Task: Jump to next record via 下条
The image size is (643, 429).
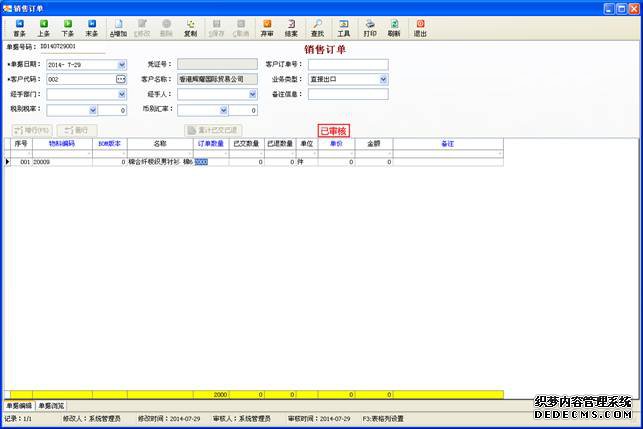Action: pyautogui.click(x=68, y=27)
